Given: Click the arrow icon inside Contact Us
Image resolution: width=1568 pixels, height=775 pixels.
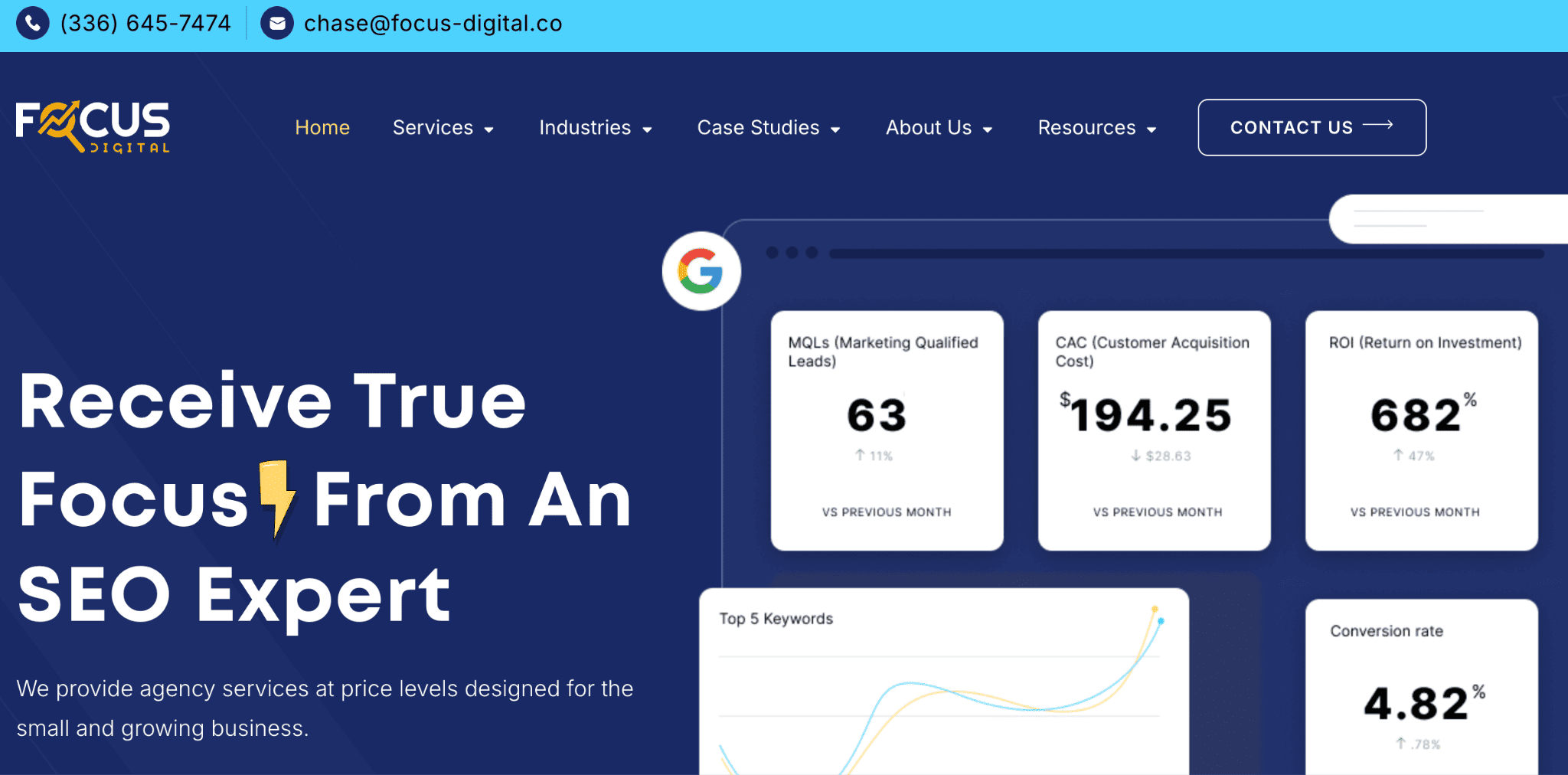Looking at the screenshot, I should 1377,126.
